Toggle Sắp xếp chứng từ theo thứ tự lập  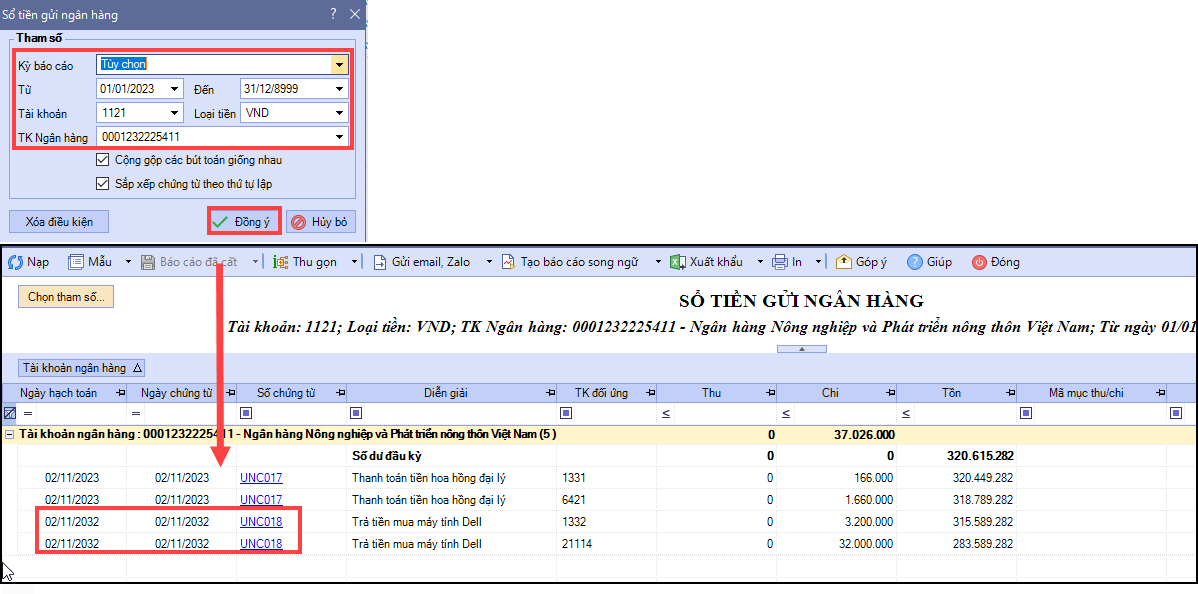103,184
